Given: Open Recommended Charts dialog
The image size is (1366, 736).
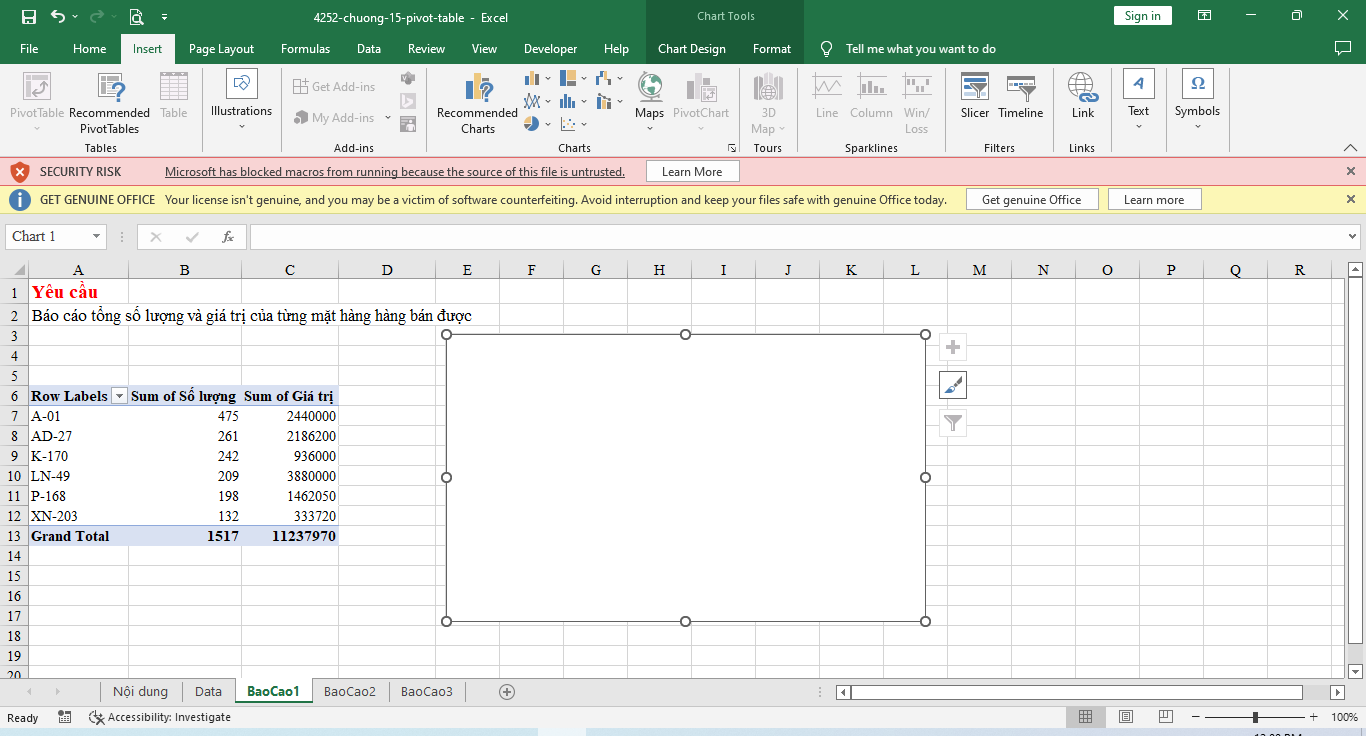Looking at the screenshot, I should (477, 103).
